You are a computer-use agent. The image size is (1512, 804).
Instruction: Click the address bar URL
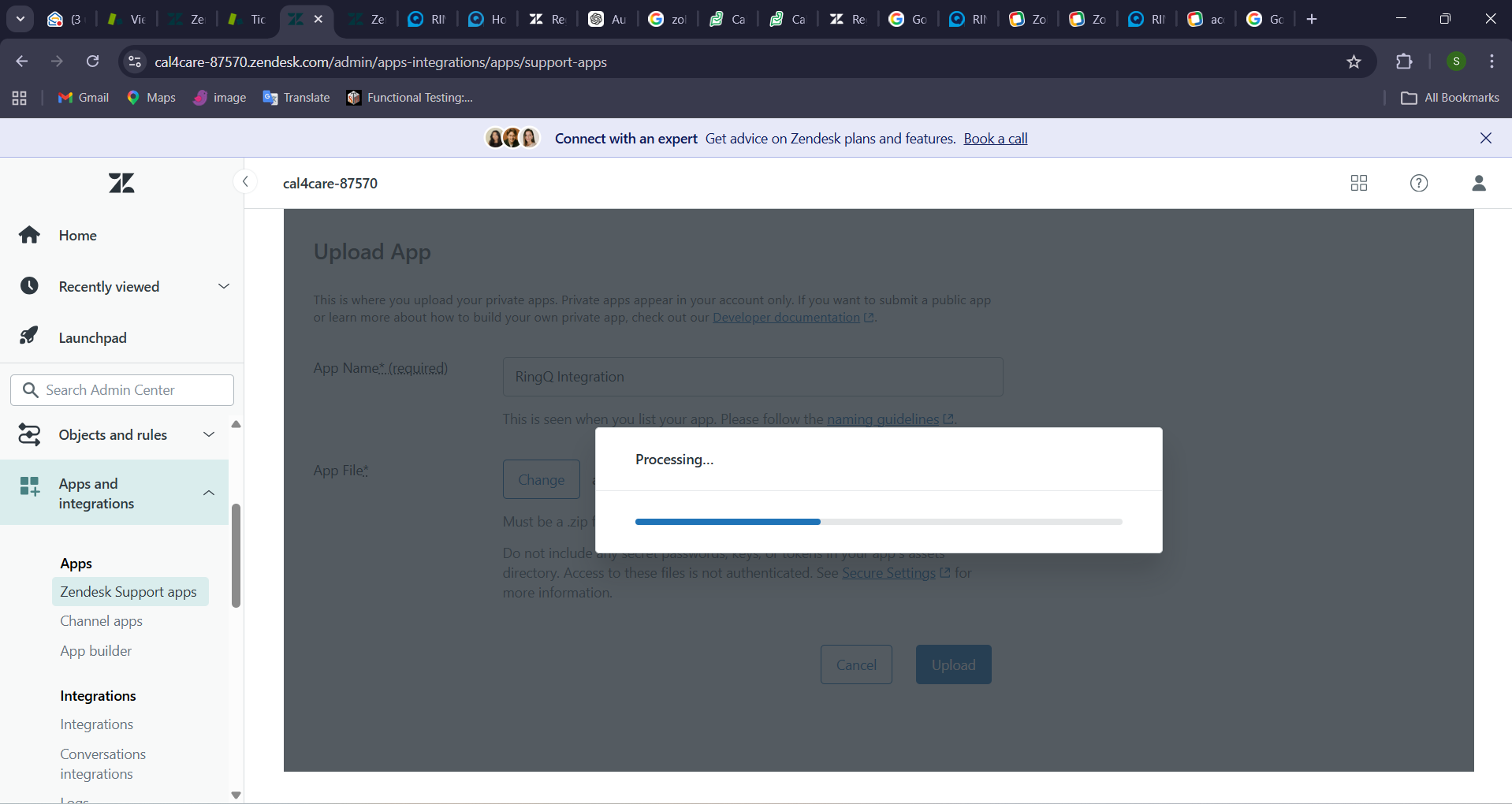(381, 62)
